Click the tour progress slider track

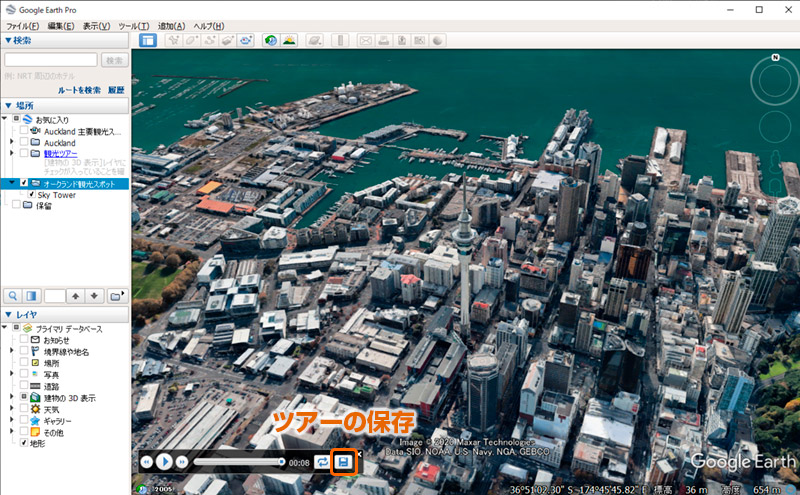pyautogui.click(x=238, y=462)
